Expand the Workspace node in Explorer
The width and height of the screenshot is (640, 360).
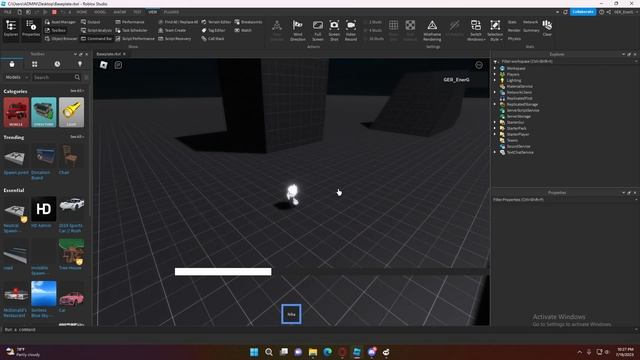[495, 68]
